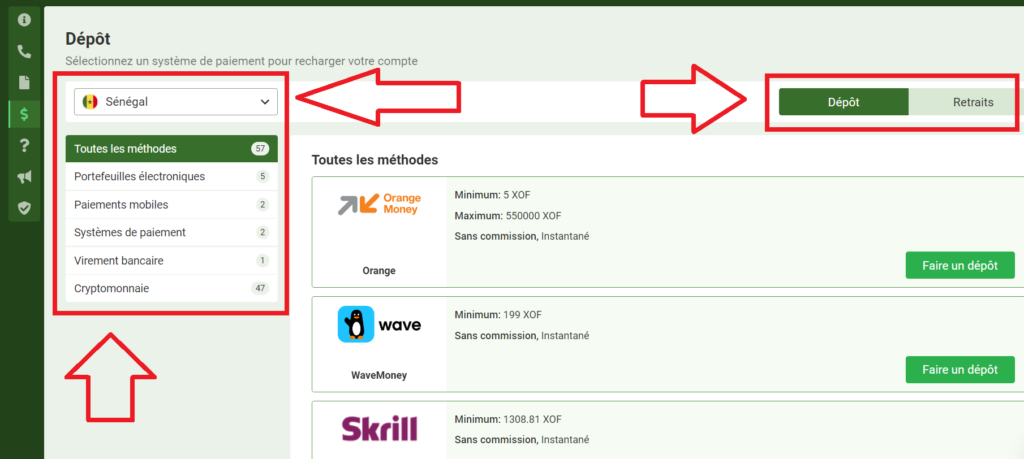Click the Orange Money logo
Viewport: 1024px width, 459px height.
(379, 204)
